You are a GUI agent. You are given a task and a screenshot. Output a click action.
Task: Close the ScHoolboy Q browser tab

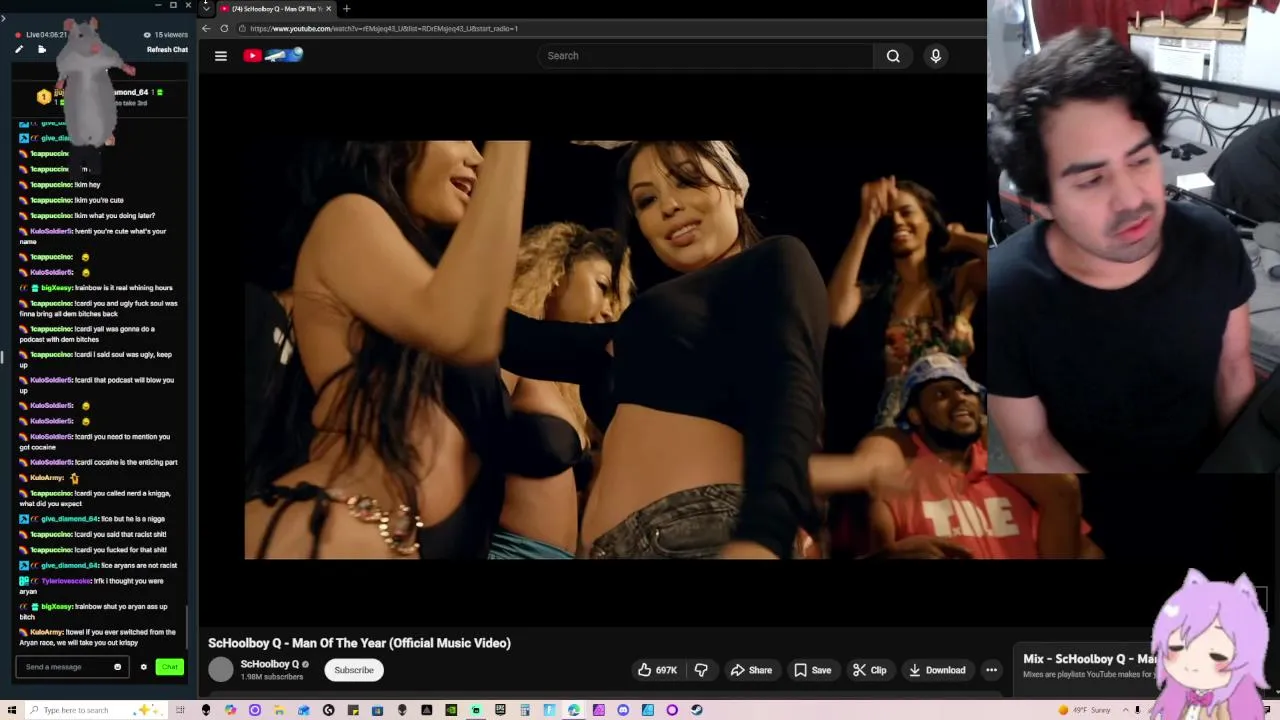tap(328, 9)
